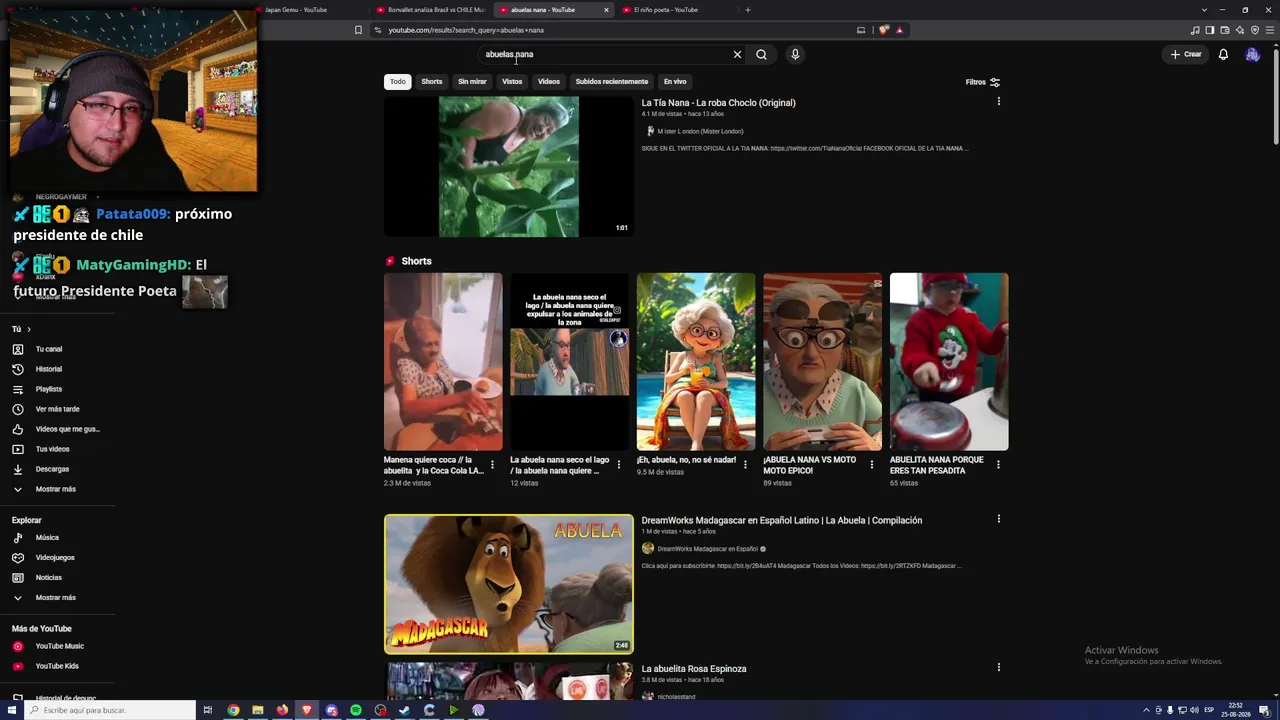Open options for La abuela nana seco el lago short
Image resolution: width=1280 pixels, height=720 pixels.
pos(618,465)
